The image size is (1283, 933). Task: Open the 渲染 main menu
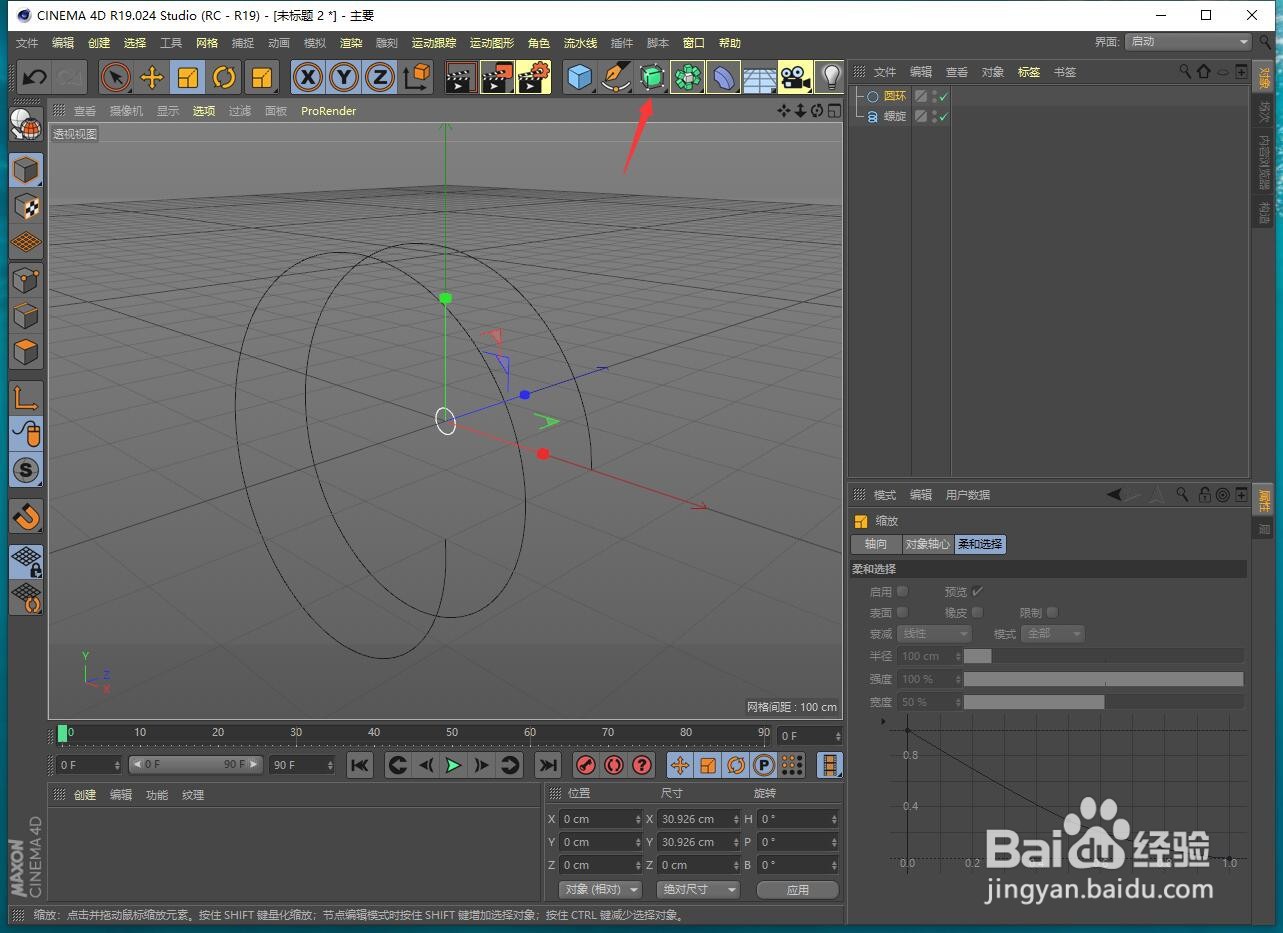pyautogui.click(x=351, y=43)
